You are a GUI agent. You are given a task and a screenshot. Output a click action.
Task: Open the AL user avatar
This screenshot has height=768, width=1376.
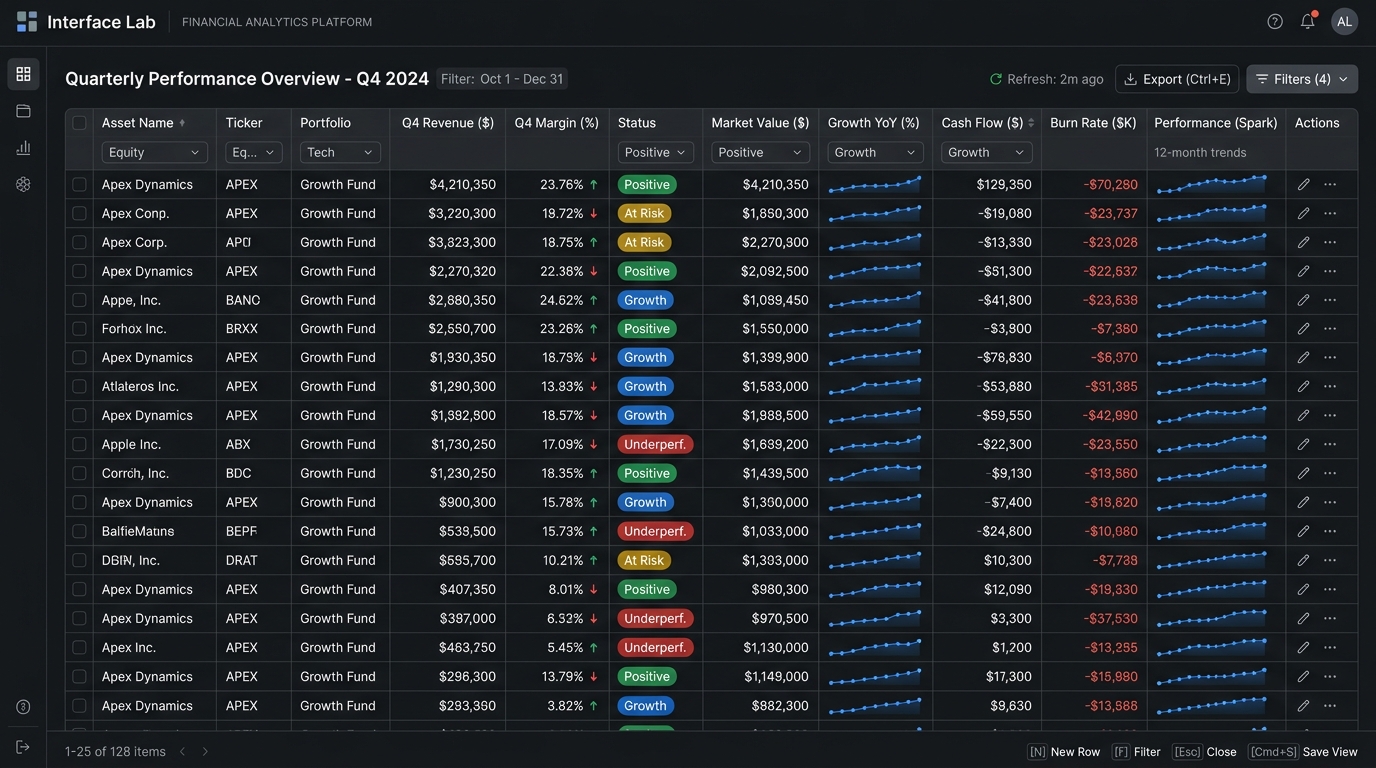[x=1344, y=22]
